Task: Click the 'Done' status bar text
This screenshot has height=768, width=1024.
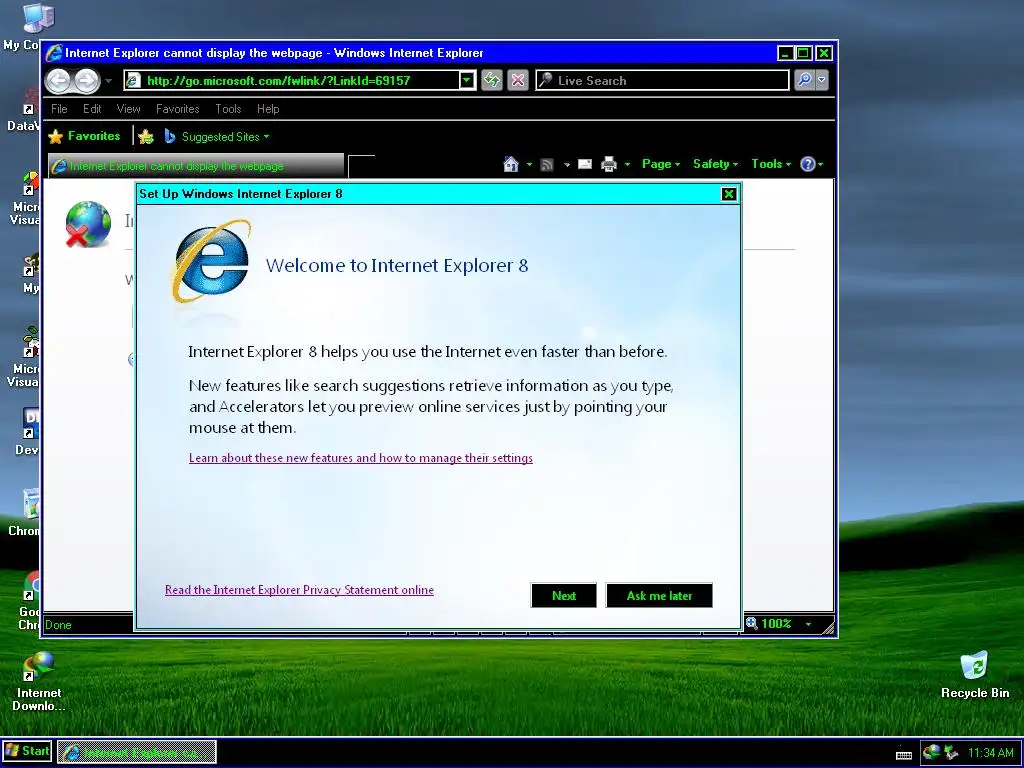Action: point(58,625)
